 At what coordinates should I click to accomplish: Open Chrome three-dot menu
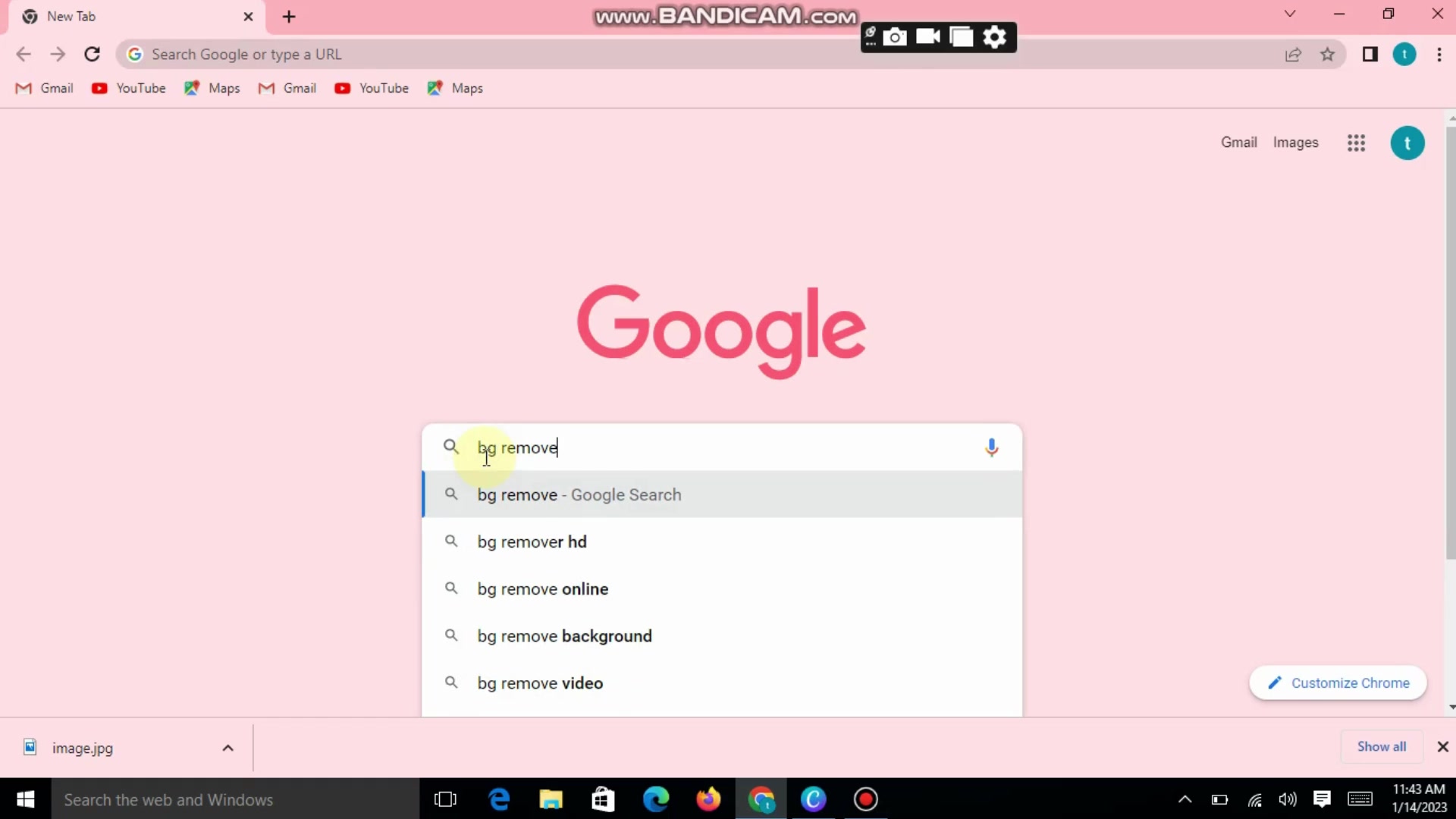click(x=1439, y=55)
